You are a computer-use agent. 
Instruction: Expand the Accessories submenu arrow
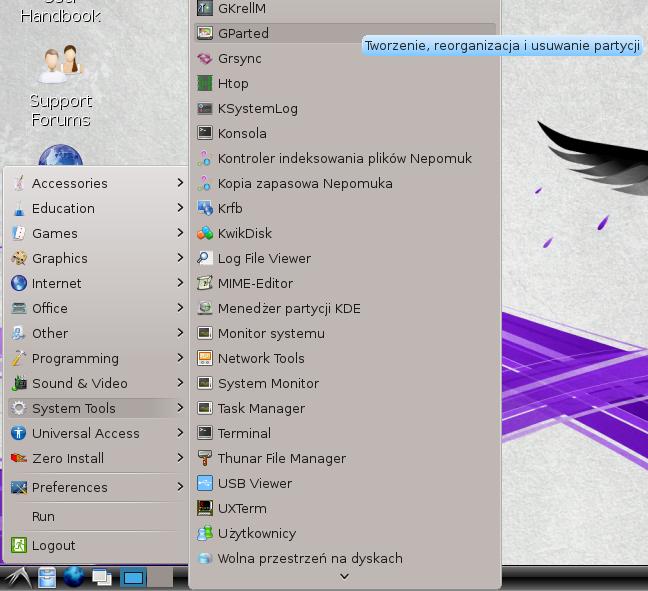(x=180, y=183)
